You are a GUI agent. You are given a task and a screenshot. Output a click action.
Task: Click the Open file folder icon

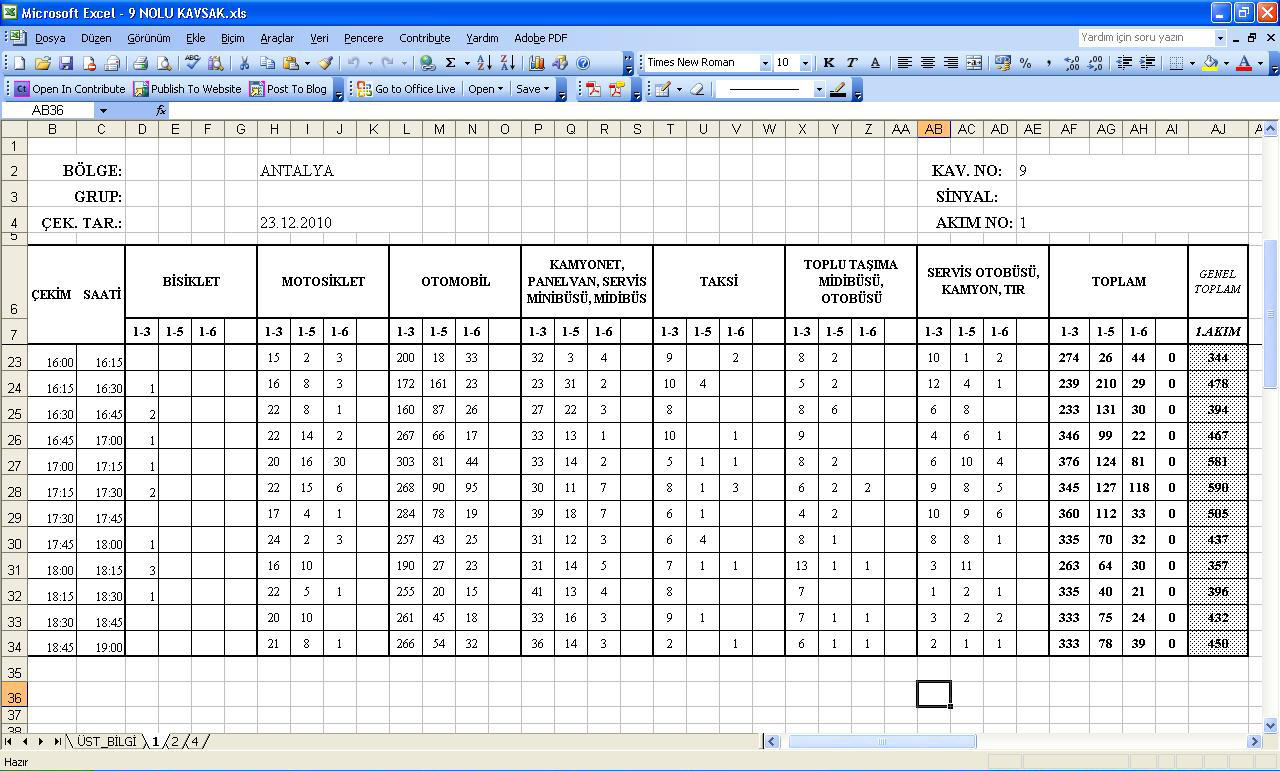[x=43, y=63]
